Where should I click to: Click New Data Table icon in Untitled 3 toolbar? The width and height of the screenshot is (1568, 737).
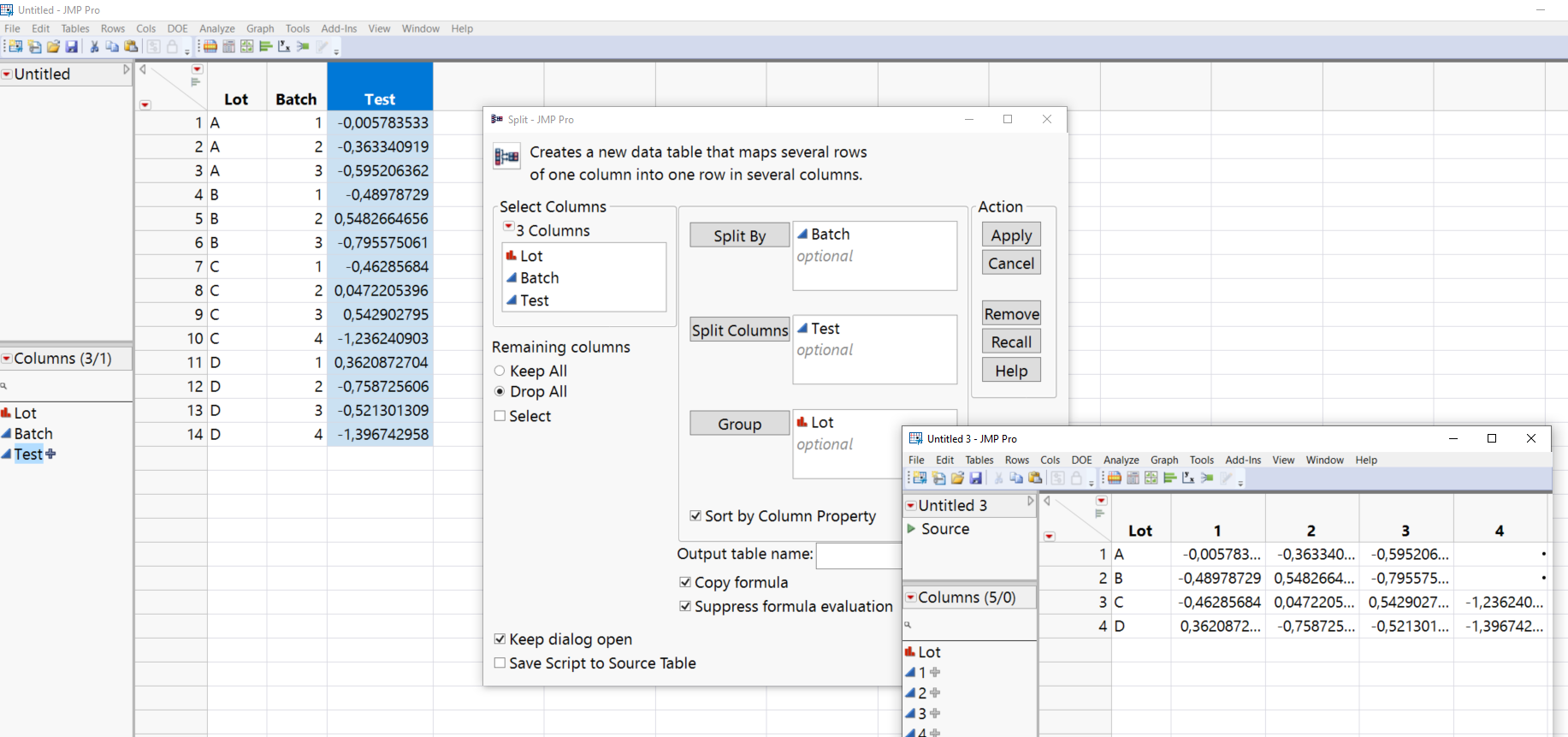pyautogui.click(x=920, y=478)
